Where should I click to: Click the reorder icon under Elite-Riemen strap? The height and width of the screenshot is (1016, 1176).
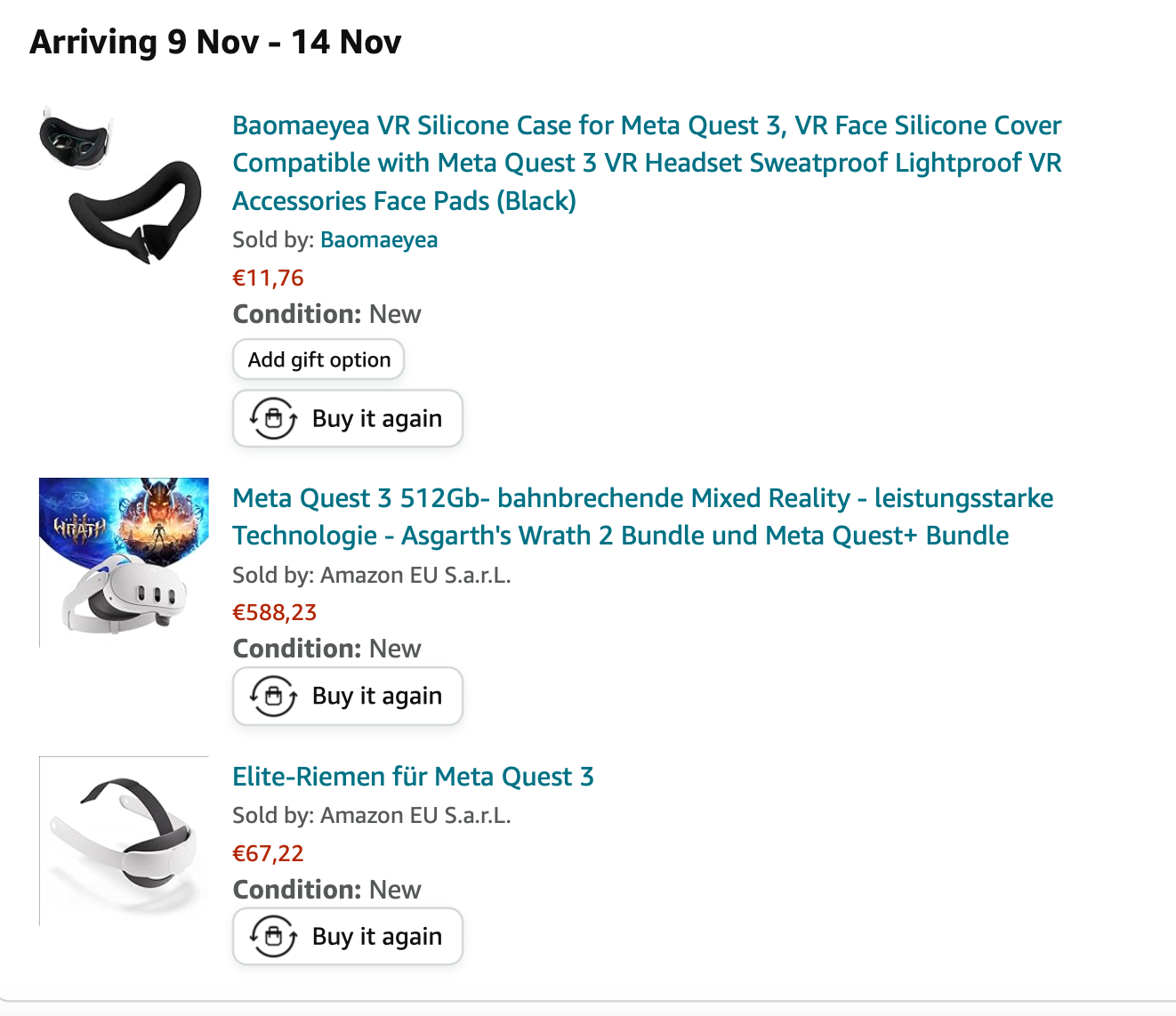tap(273, 936)
